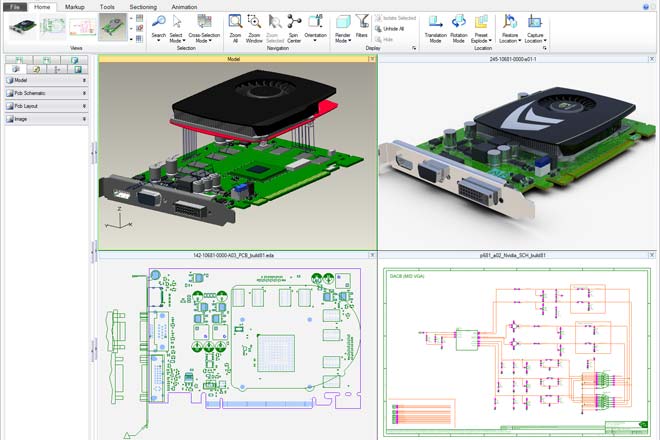Select the highlighted 3D model view thumbnail

click(112, 27)
